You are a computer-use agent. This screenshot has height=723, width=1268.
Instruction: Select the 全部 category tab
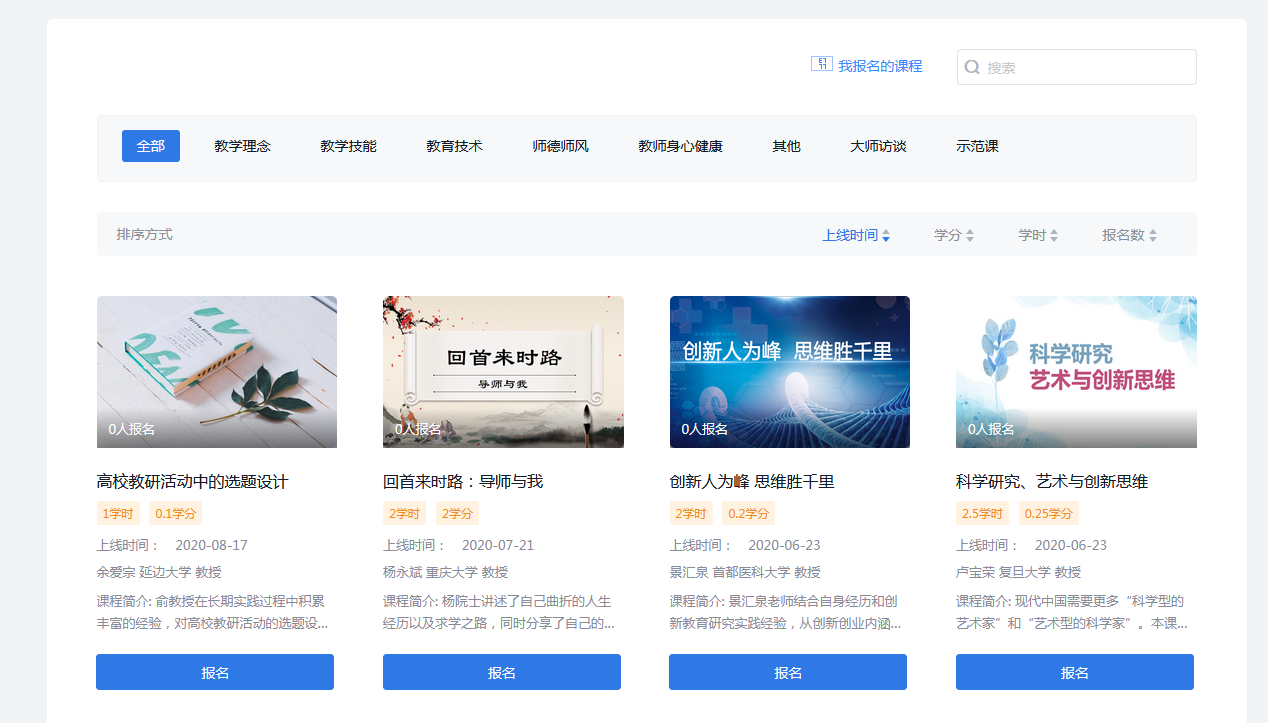151,146
